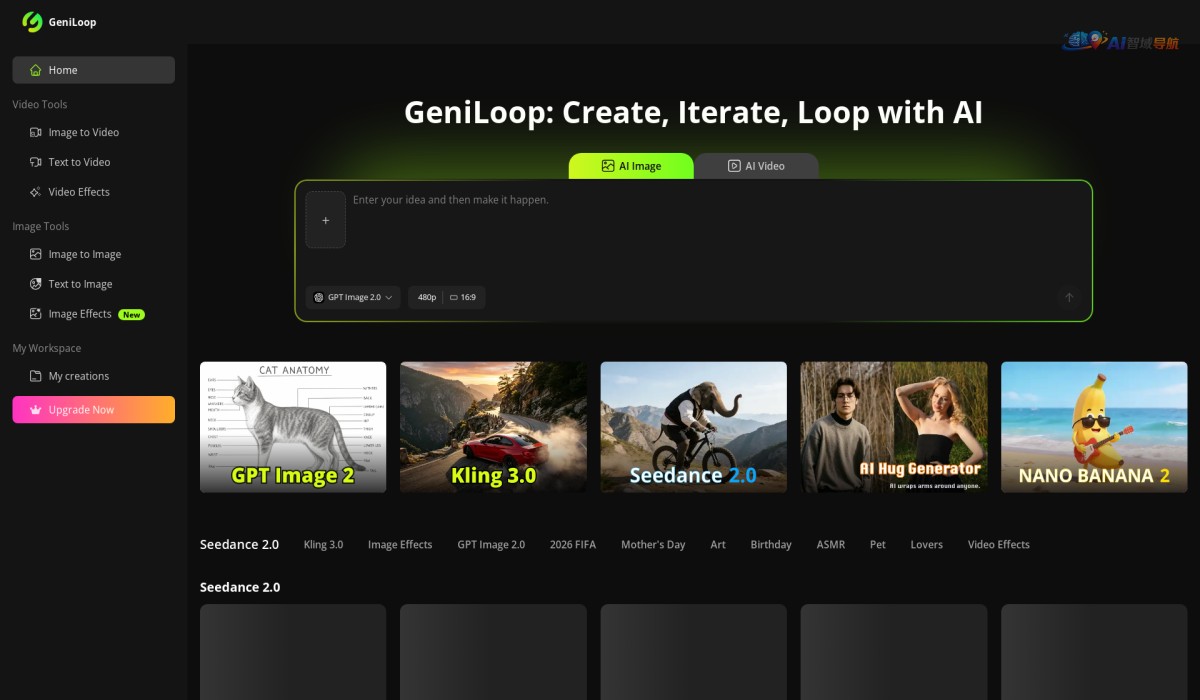This screenshot has width=1200, height=700.
Task: Click the Text to Image sidebar icon
Action: point(36,284)
